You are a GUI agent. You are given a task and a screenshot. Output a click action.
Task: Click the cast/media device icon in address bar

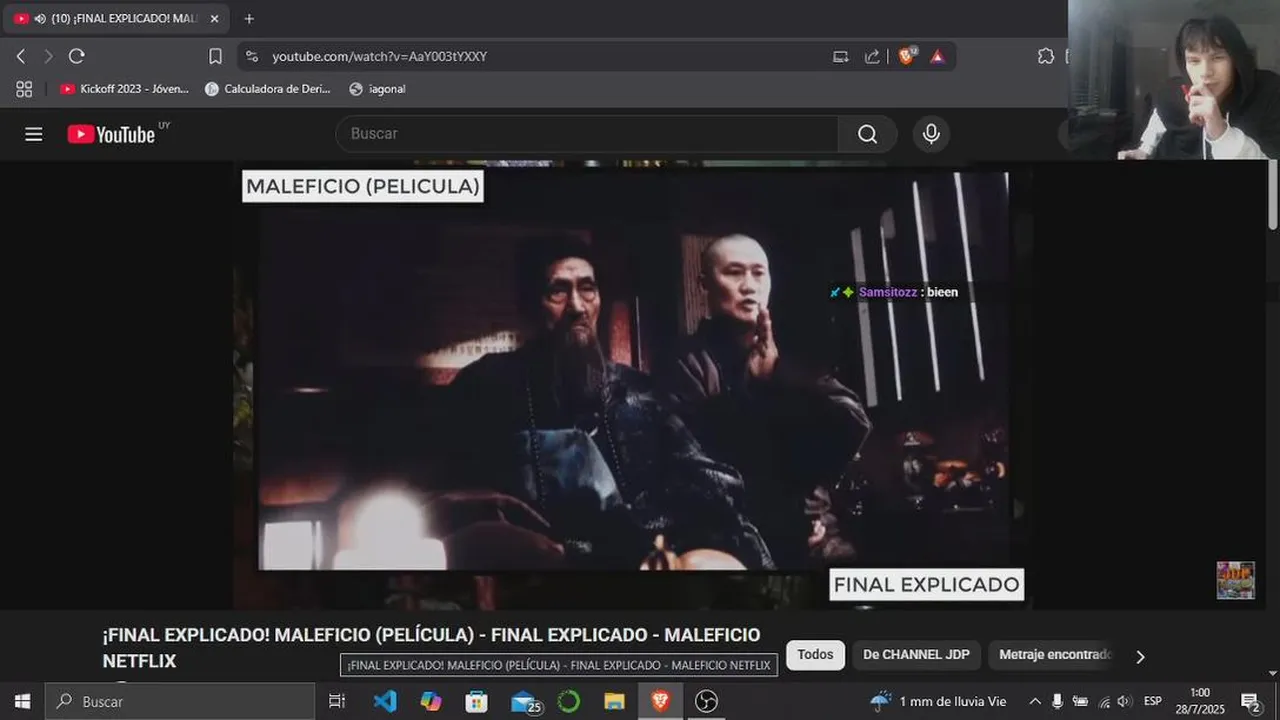pyautogui.click(x=841, y=56)
